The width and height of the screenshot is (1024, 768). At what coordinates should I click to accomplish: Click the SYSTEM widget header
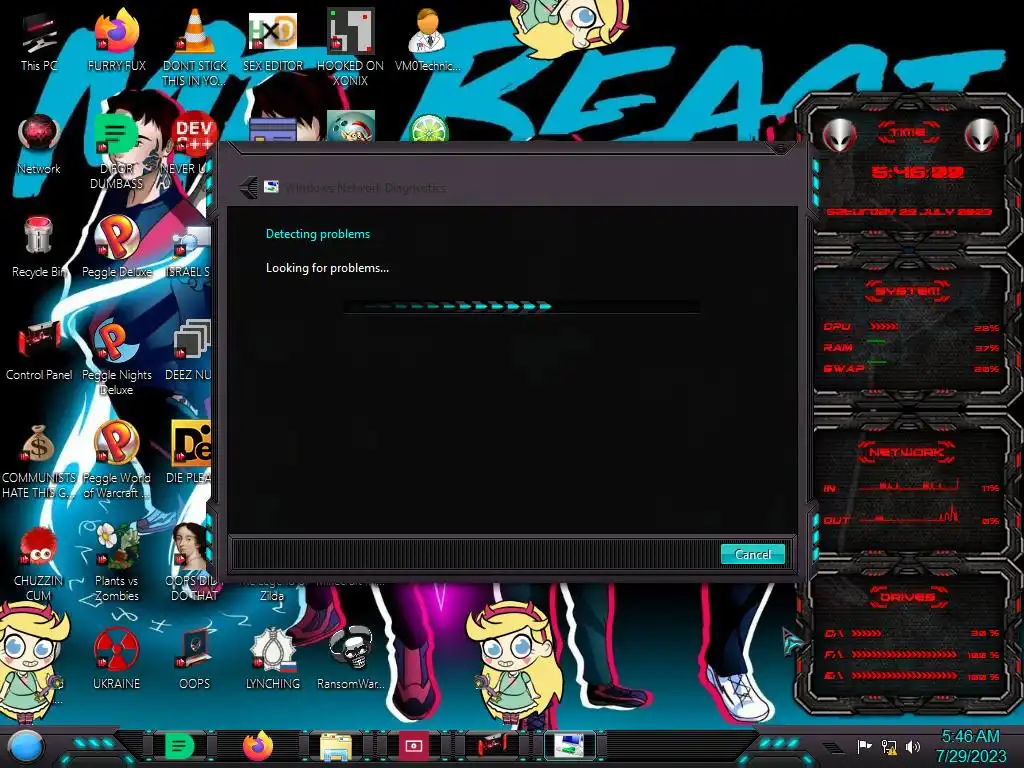tap(908, 291)
